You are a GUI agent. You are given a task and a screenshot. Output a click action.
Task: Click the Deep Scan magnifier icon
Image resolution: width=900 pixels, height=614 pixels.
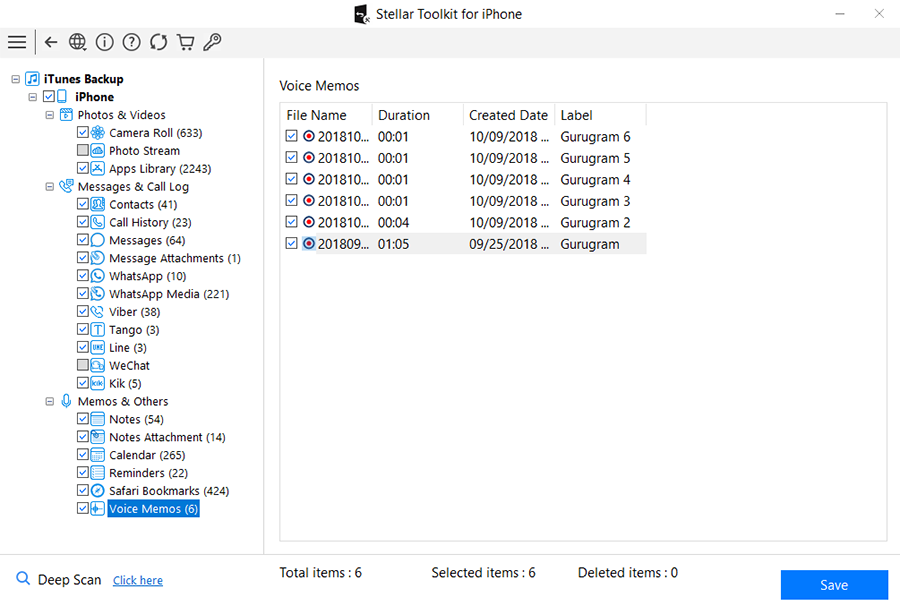(23, 578)
